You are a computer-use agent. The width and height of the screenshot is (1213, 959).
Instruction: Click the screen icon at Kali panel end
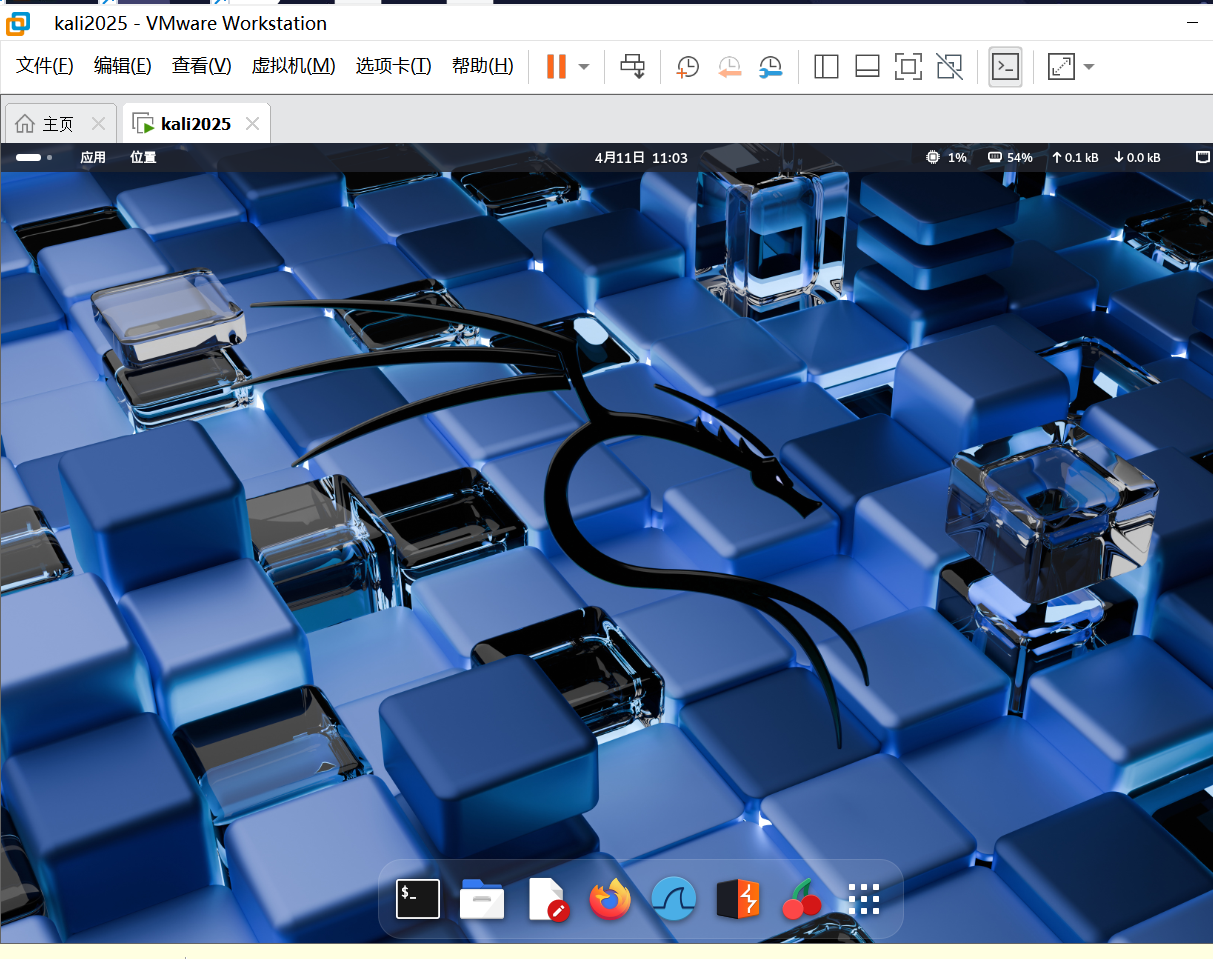tap(1203, 157)
